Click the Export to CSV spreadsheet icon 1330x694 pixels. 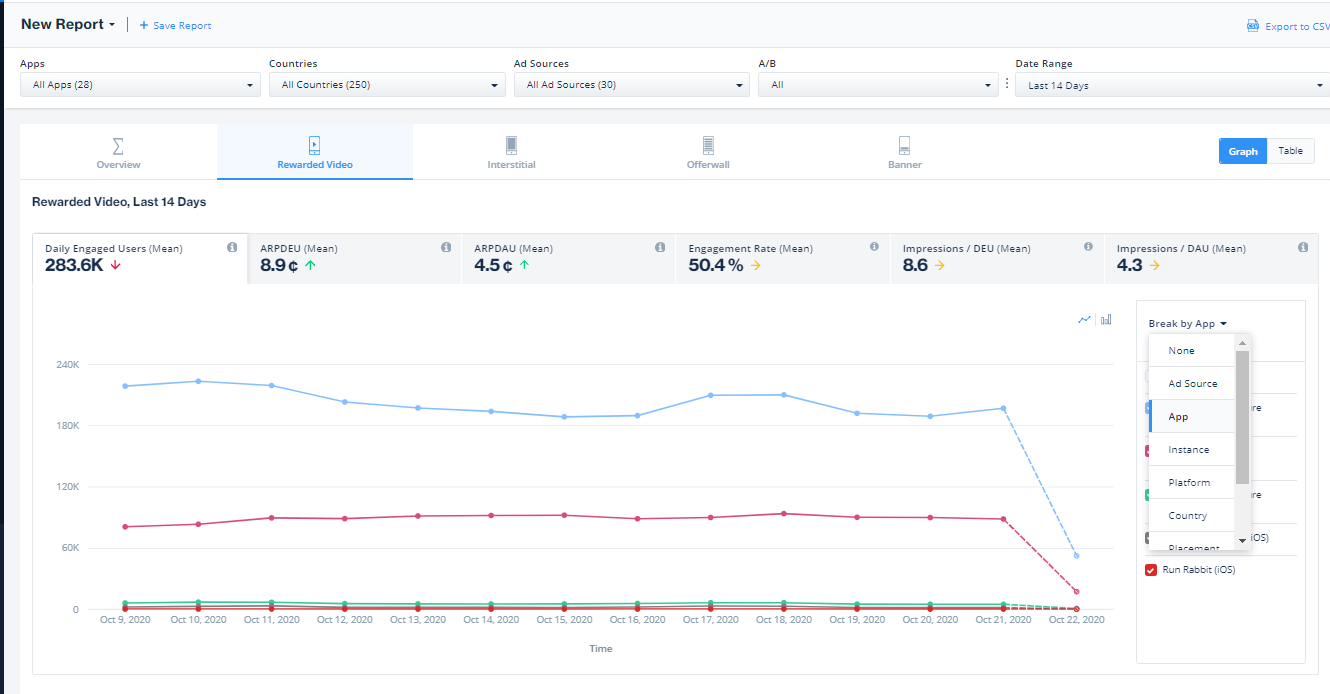point(1252,25)
